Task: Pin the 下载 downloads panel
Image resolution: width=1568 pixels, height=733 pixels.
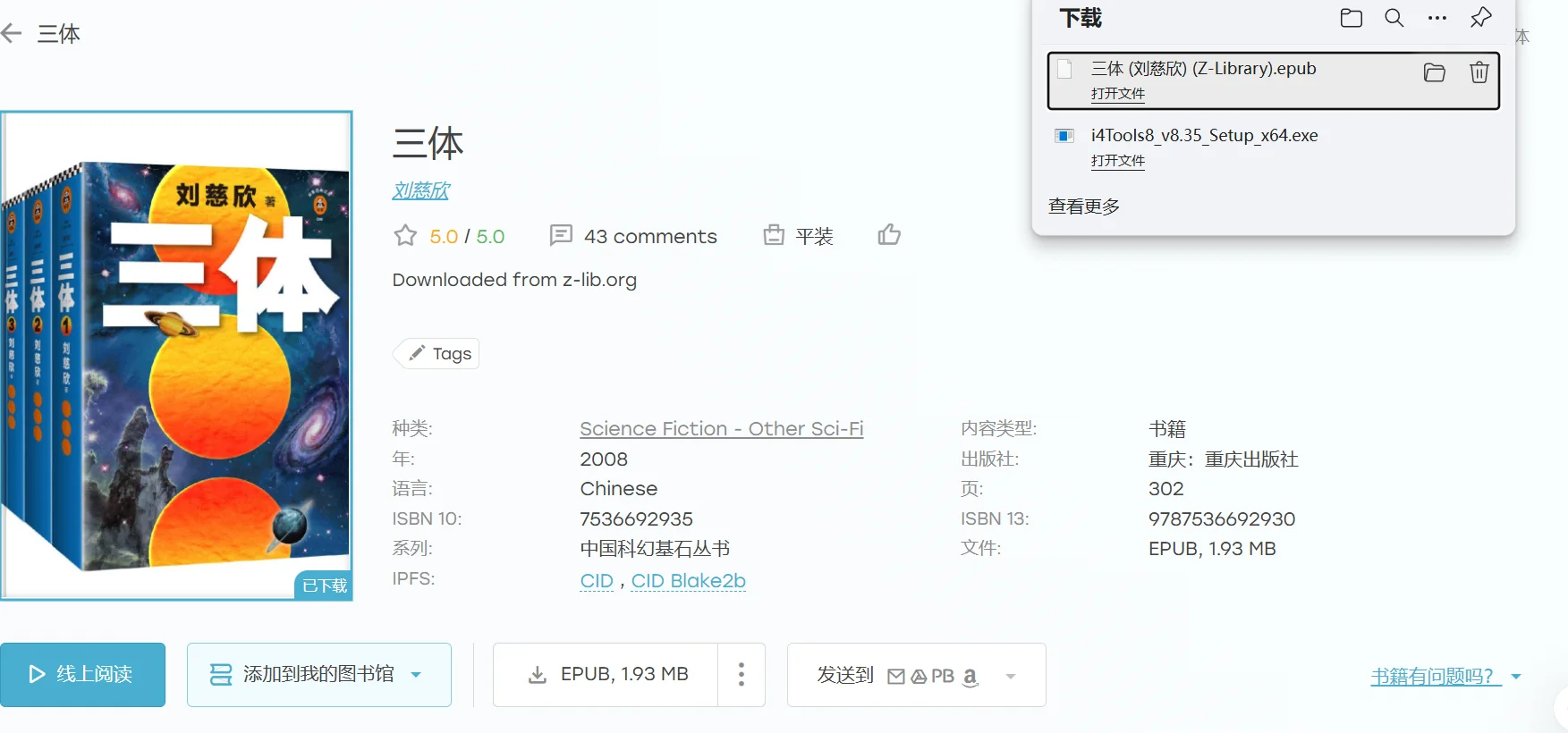Action: click(1481, 18)
